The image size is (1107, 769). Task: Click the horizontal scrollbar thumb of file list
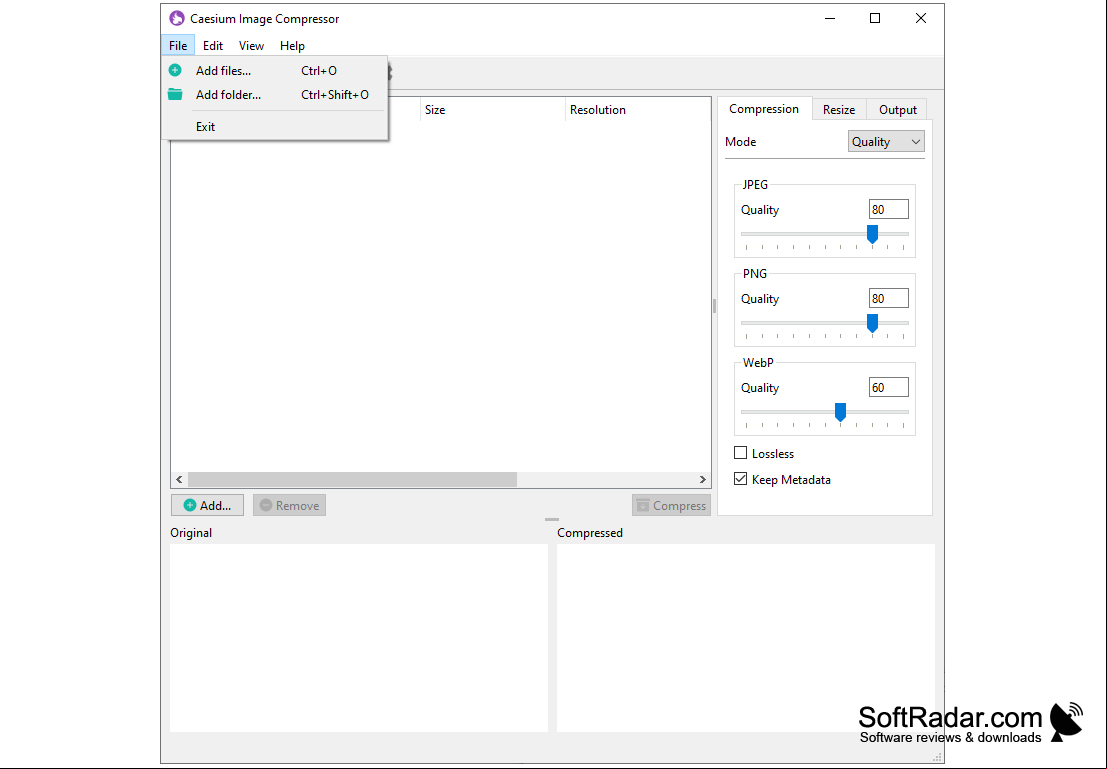point(352,479)
